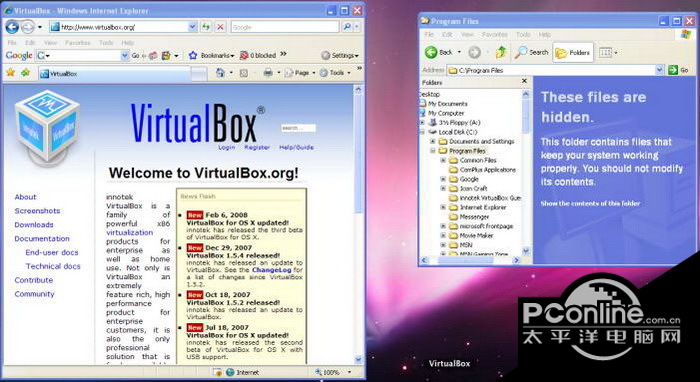Click Folders pane horizontal scrollbar thumb
Screen dimensions: 700x382
(x=465, y=259)
